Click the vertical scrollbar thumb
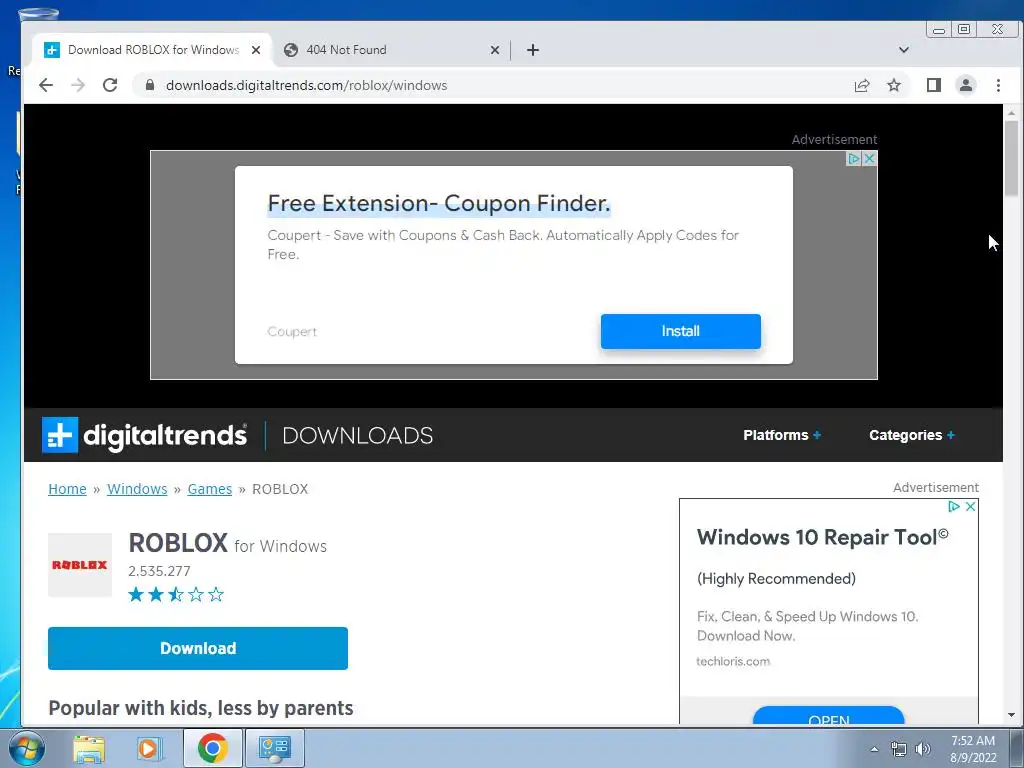Viewport: 1024px width, 768px height. tap(1012, 159)
